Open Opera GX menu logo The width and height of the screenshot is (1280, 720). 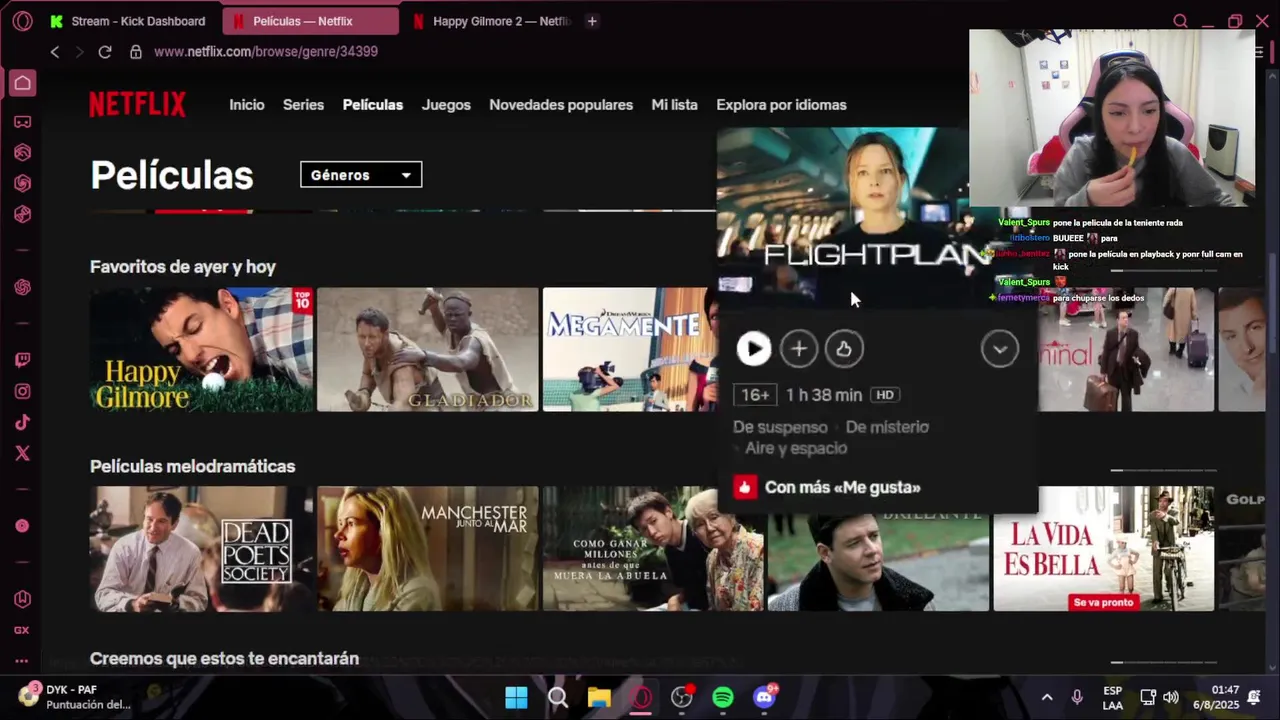pos(22,21)
